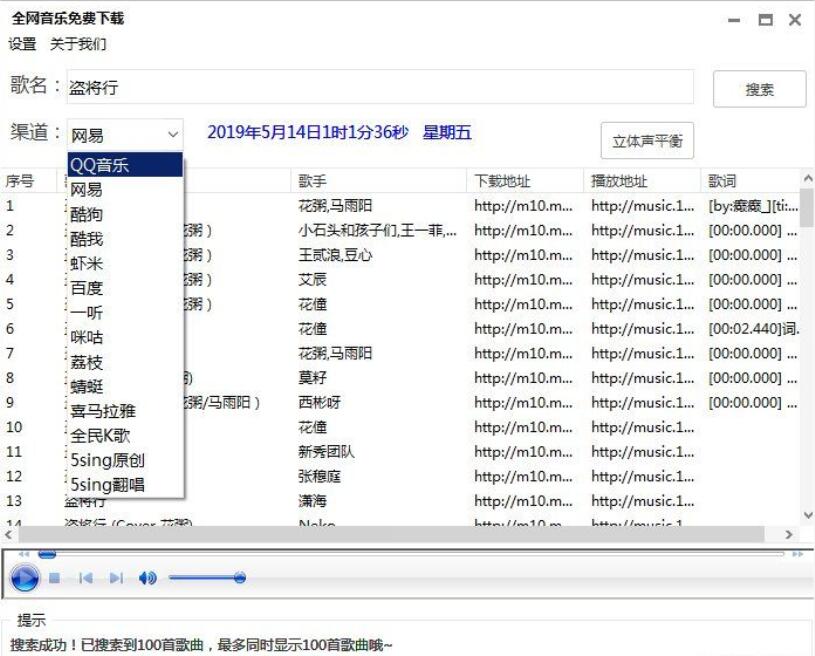Click the volume slider handle
This screenshot has height=656, width=815.
tap(240, 578)
